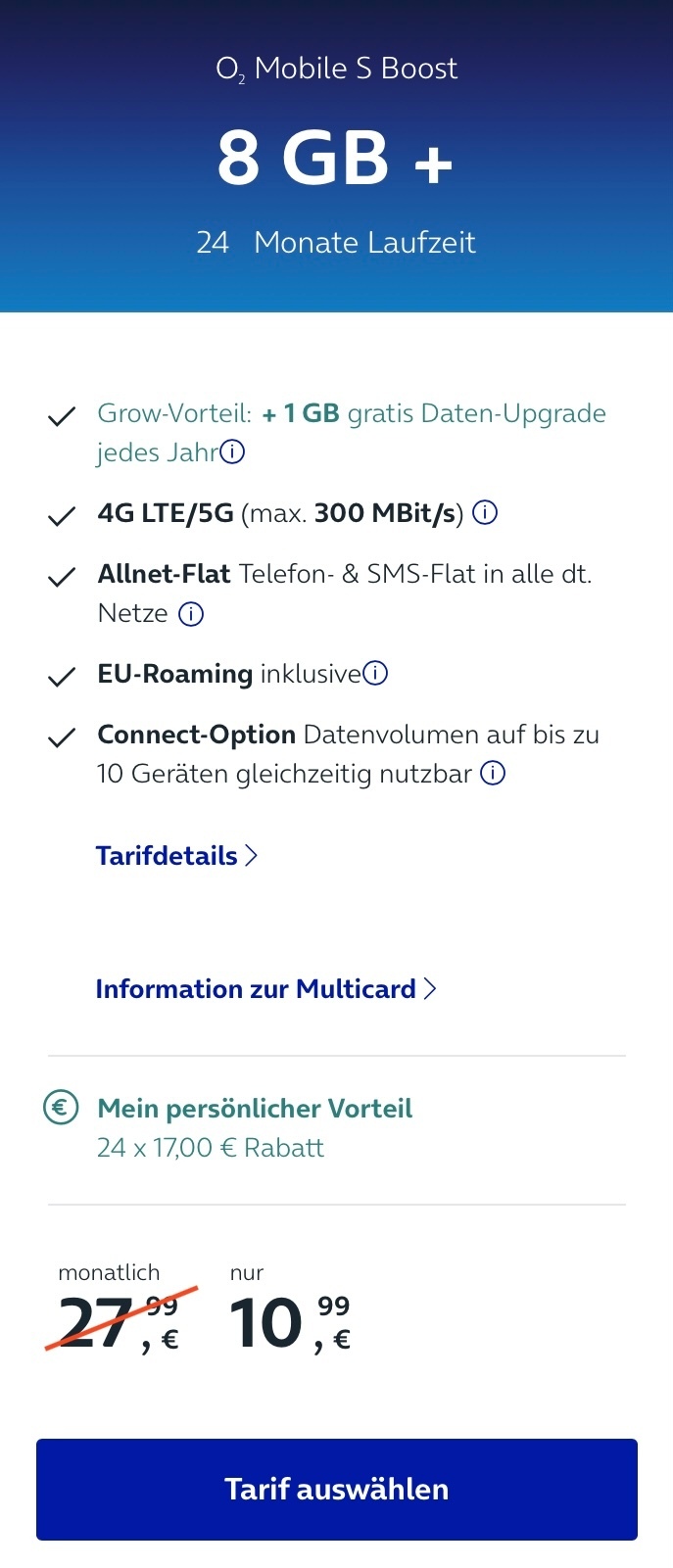The width and height of the screenshot is (673, 1568).
Task: Open the Grow-Vorteil info icon after 'jedes Jahr'
Action: point(232,451)
